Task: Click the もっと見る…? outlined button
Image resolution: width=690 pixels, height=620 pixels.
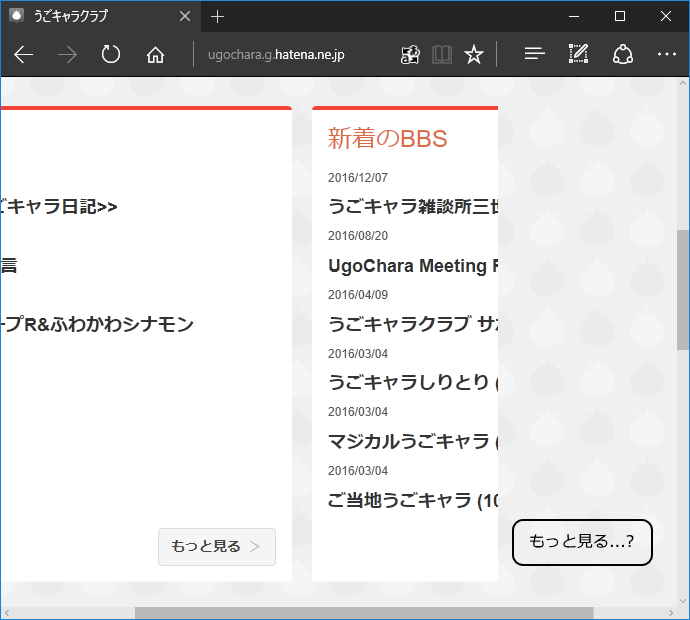Action: pyautogui.click(x=582, y=542)
